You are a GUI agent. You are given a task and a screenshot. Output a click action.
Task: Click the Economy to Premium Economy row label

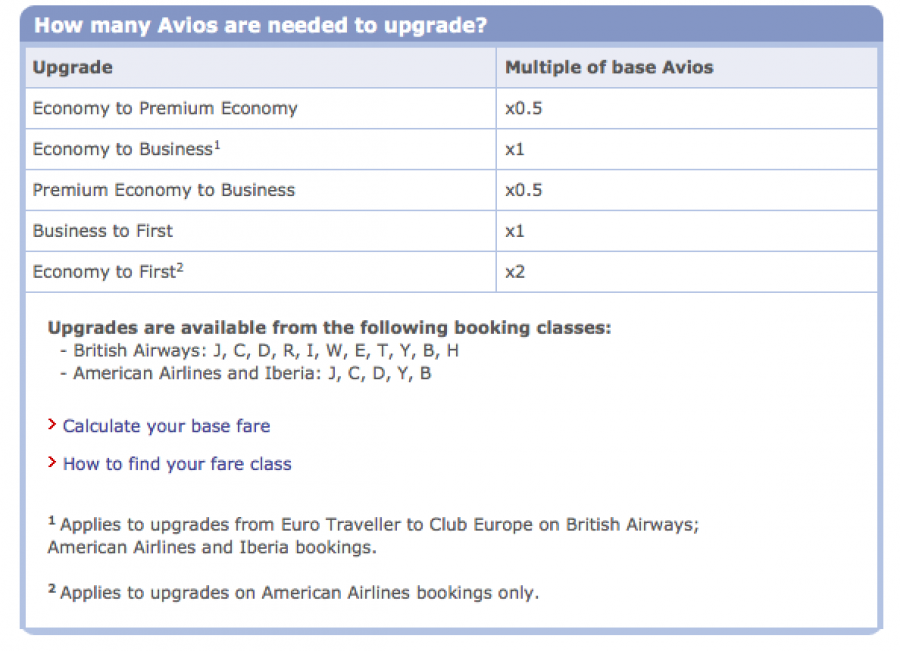165,108
